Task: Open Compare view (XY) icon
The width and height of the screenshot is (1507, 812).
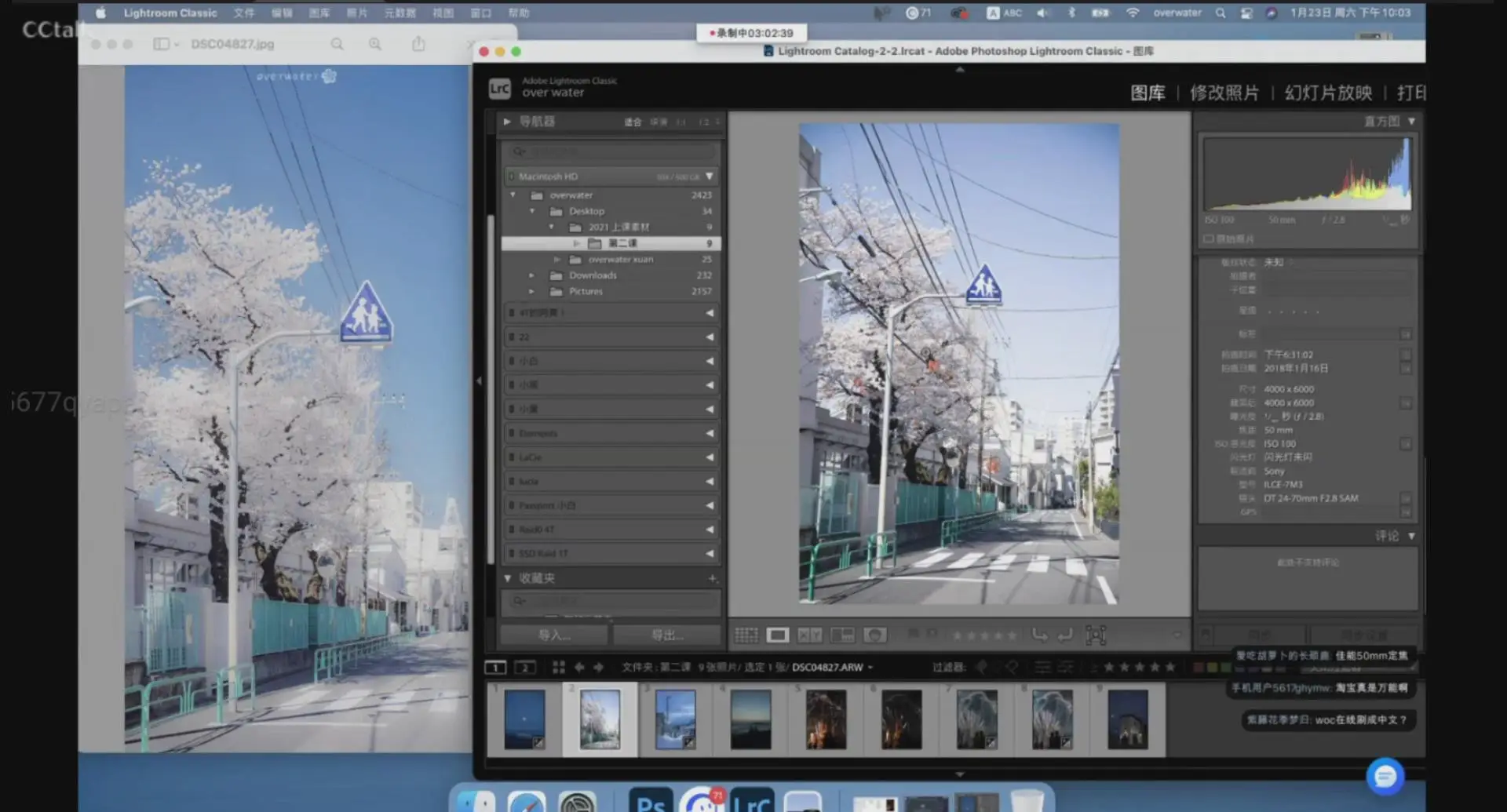Action: [x=810, y=635]
